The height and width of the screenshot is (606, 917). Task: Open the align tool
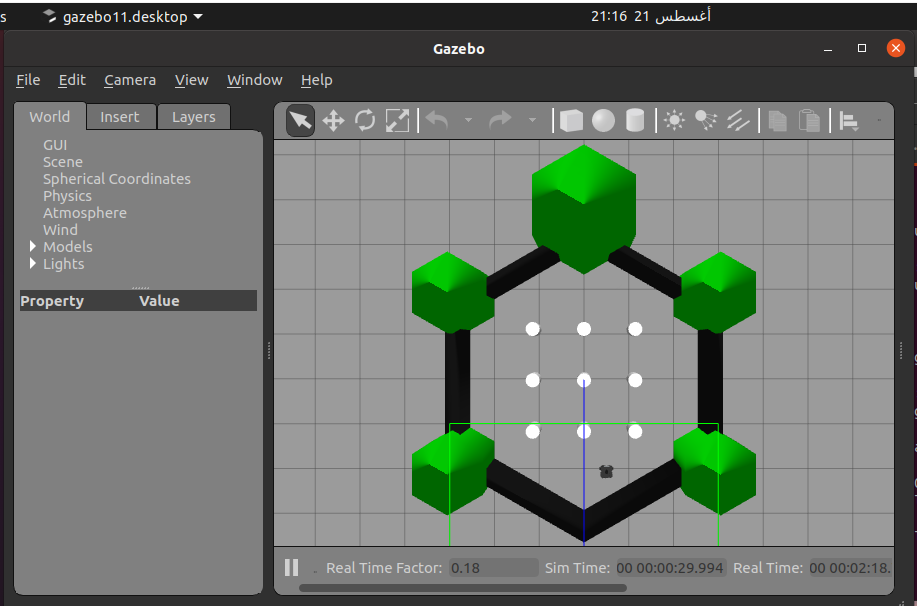pos(849,121)
